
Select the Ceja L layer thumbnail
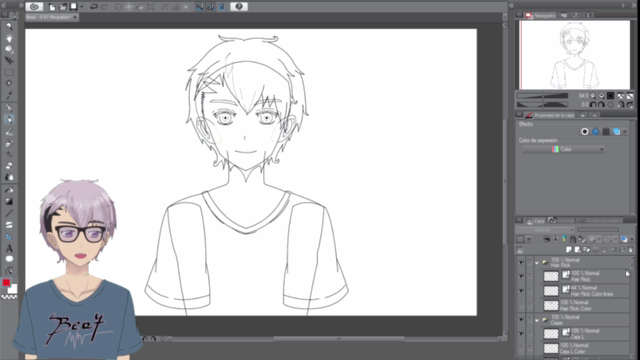point(551,333)
